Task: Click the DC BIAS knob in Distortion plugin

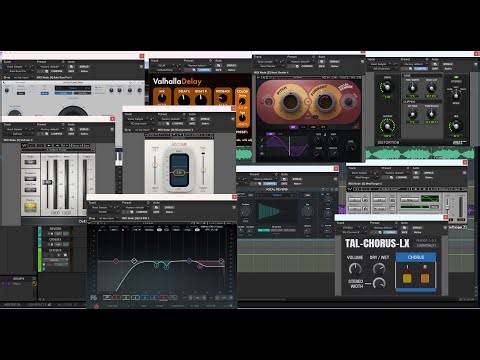Action: pos(412,114)
